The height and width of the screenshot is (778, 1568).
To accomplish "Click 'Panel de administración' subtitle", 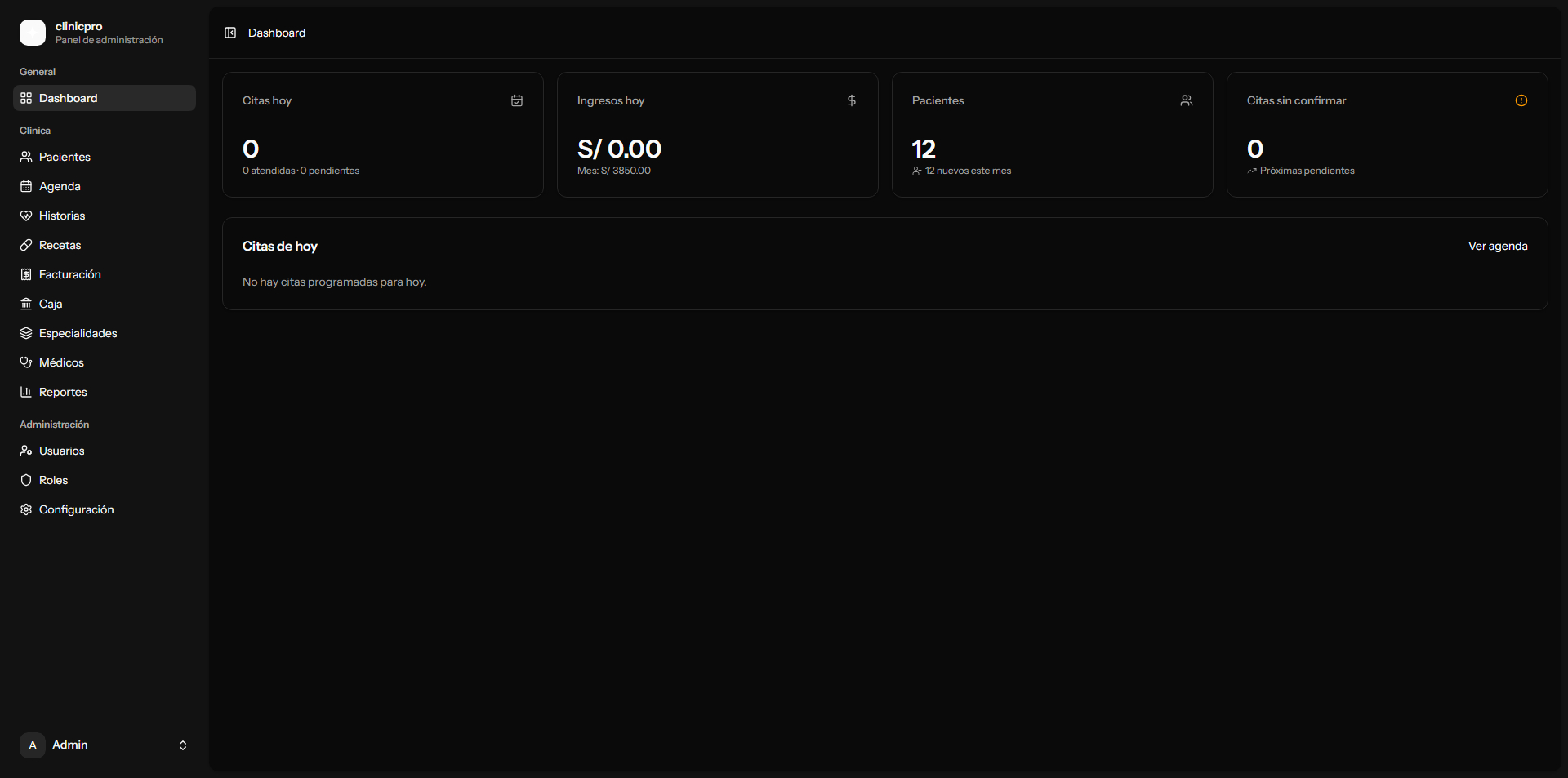I will coord(109,40).
